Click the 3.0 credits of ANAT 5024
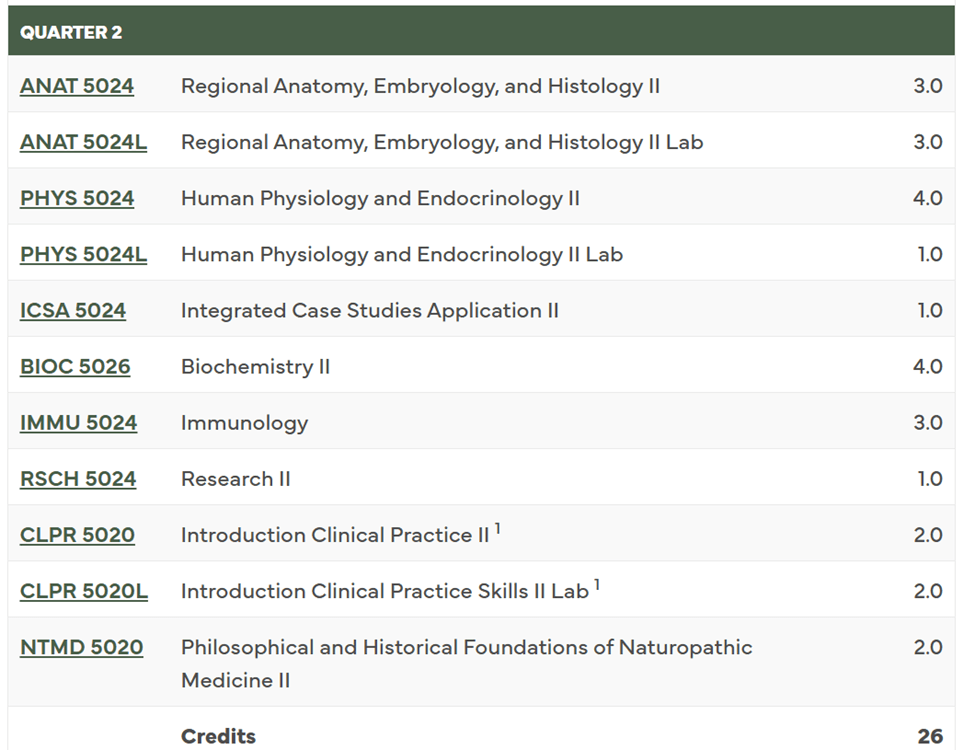The image size is (975, 750). [x=928, y=86]
